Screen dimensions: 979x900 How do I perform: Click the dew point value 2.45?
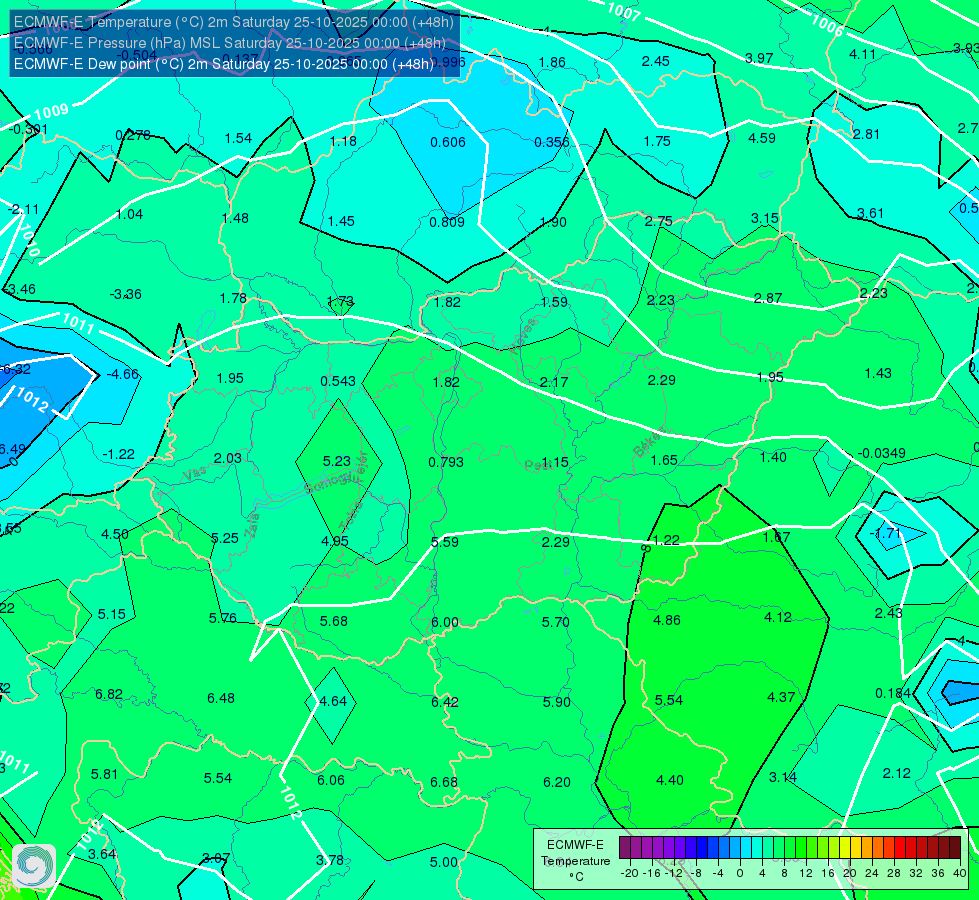pos(656,61)
